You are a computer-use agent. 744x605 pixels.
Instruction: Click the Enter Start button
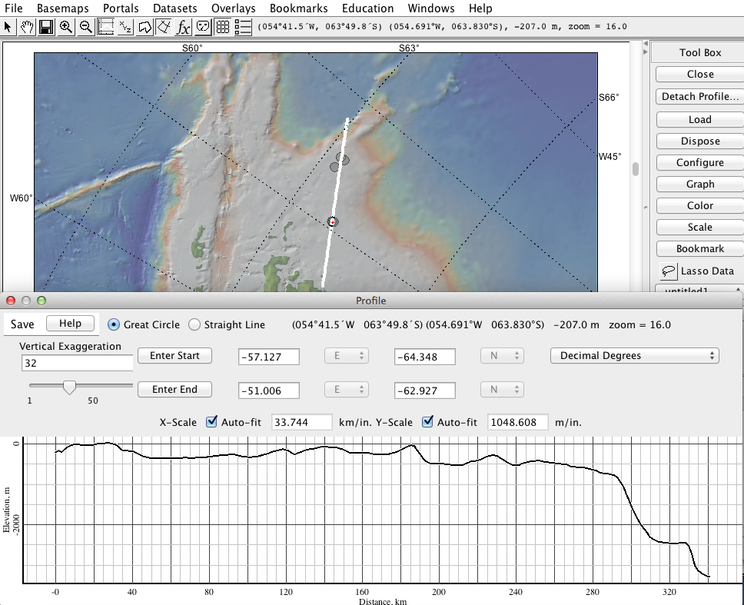(x=175, y=356)
